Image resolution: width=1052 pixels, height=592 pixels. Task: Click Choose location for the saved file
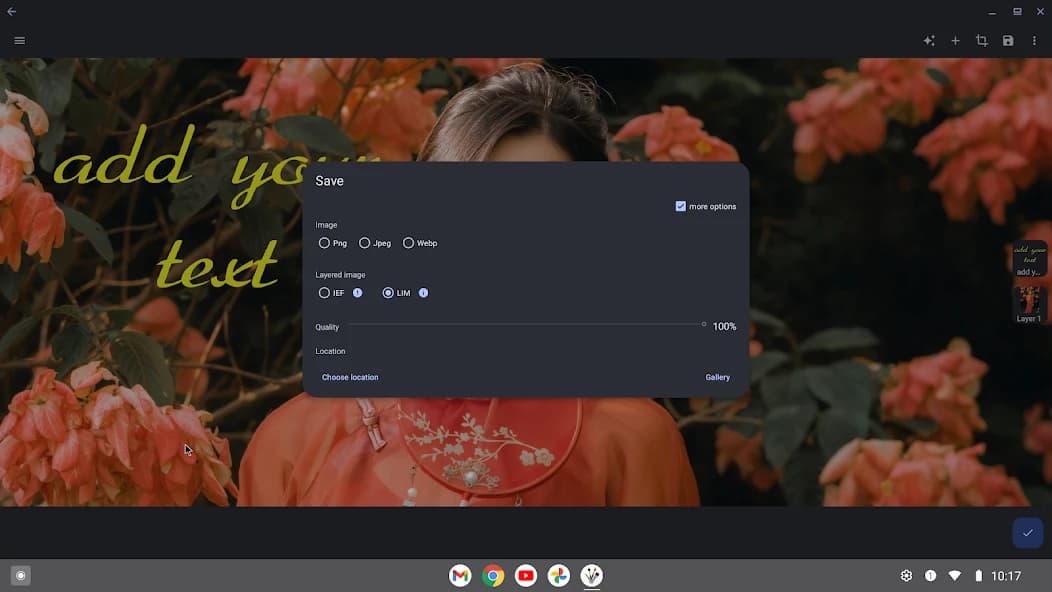point(350,377)
